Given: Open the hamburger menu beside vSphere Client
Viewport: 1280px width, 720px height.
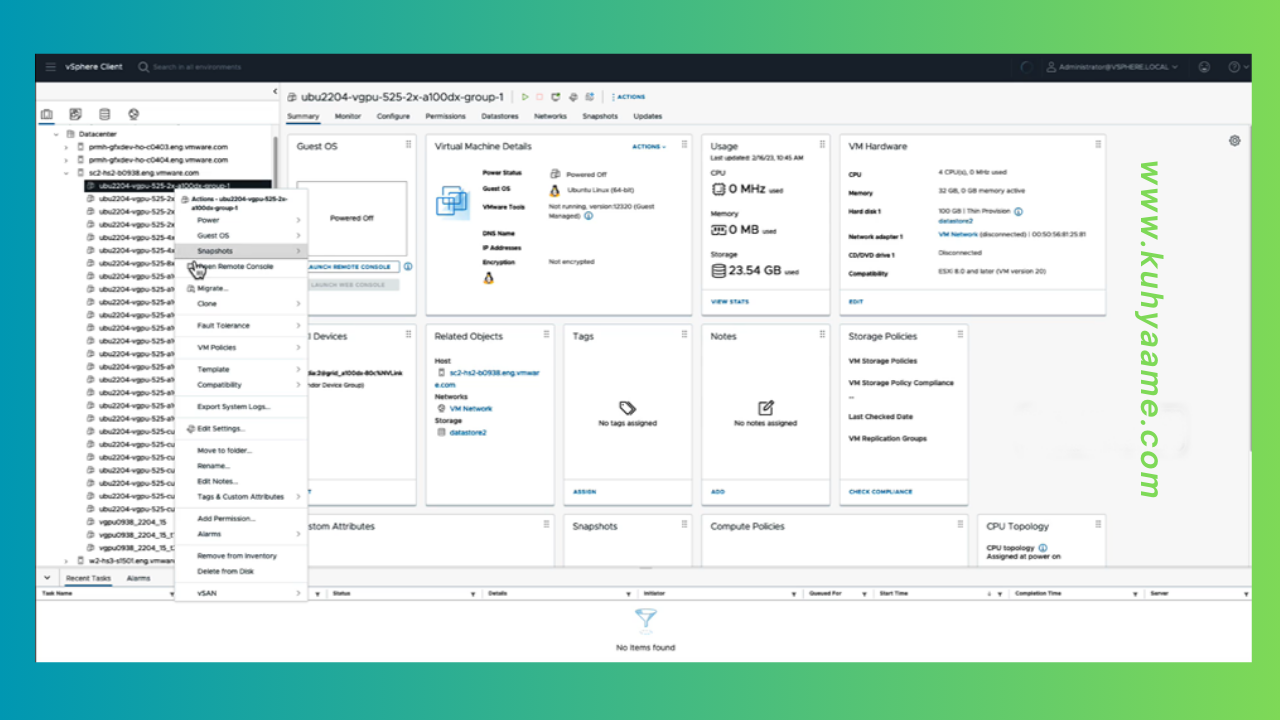Looking at the screenshot, I should pyautogui.click(x=50, y=67).
